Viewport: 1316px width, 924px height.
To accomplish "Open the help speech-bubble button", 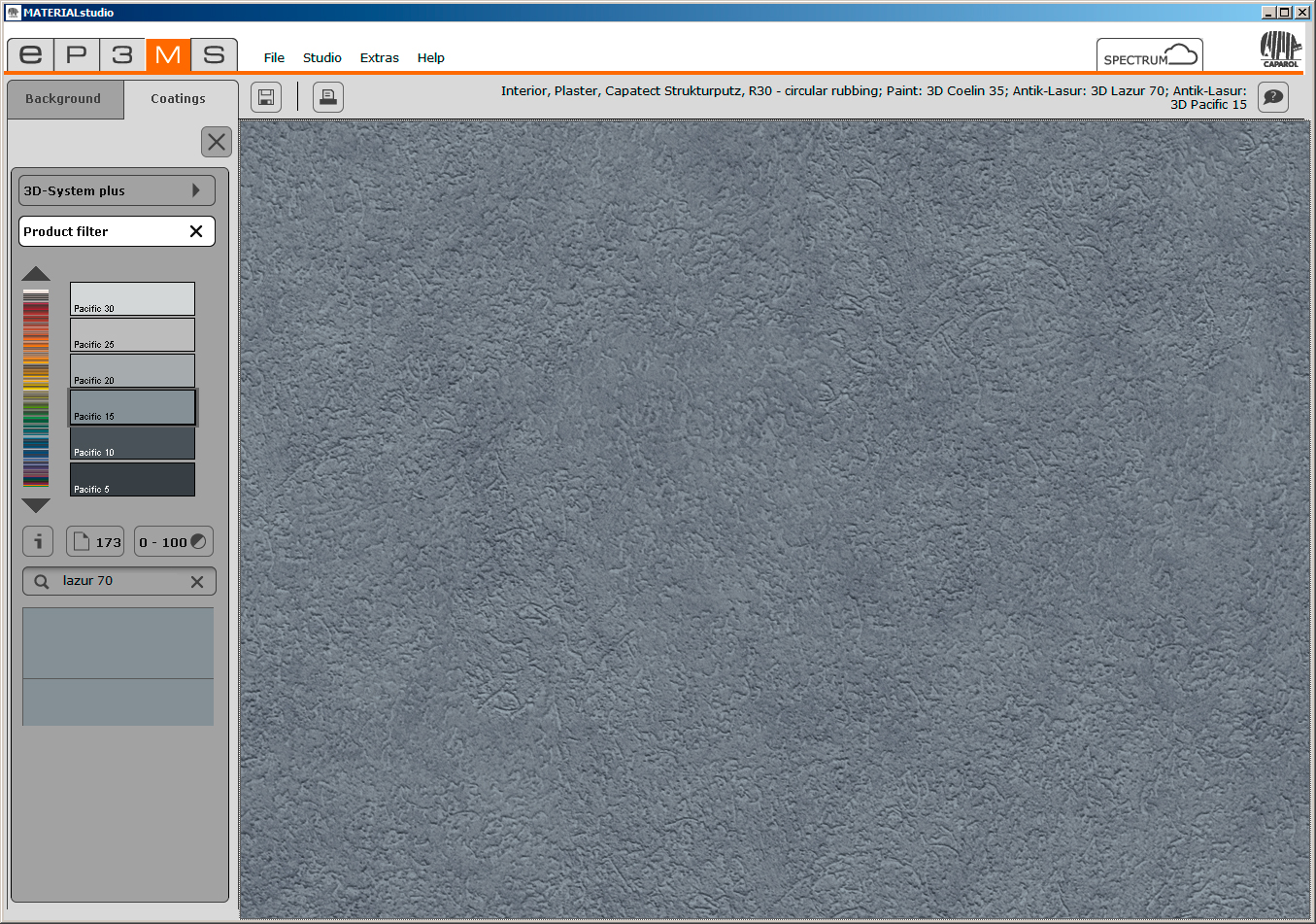I will pyautogui.click(x=1273, y=97).
